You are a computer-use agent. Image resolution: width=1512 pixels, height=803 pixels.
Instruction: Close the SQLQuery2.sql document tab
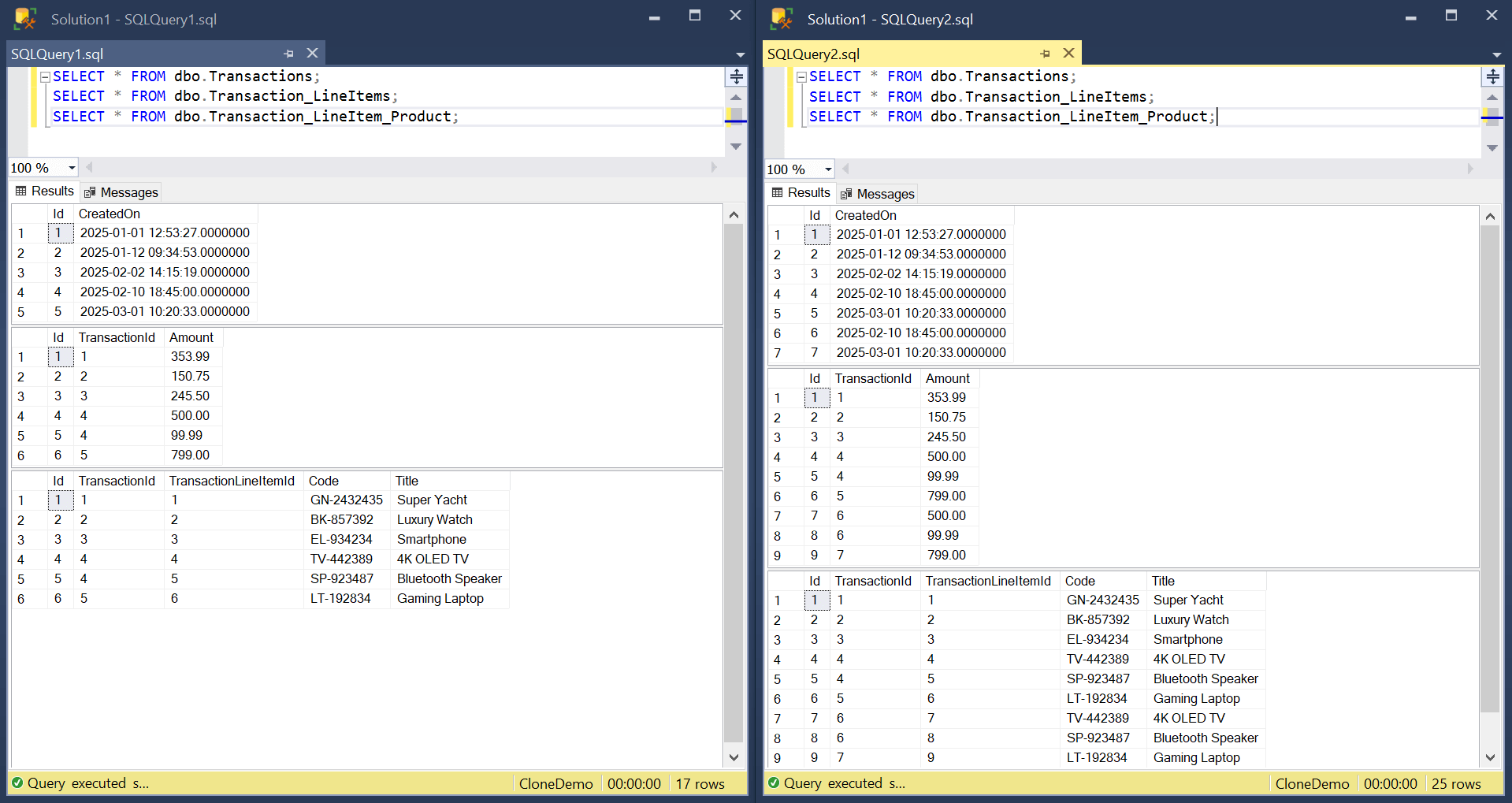click(1068, 53)
